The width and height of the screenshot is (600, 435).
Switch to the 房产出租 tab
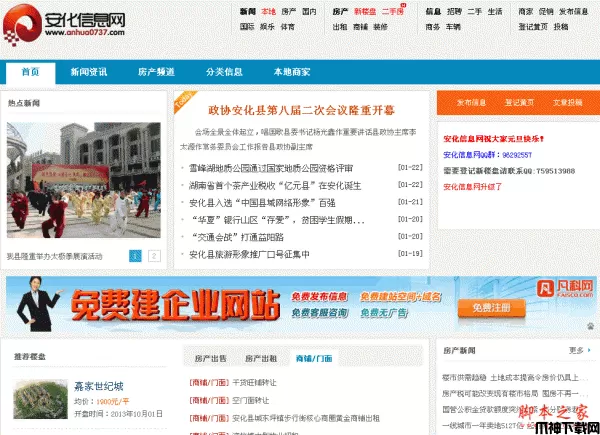[x=261, y=358]
